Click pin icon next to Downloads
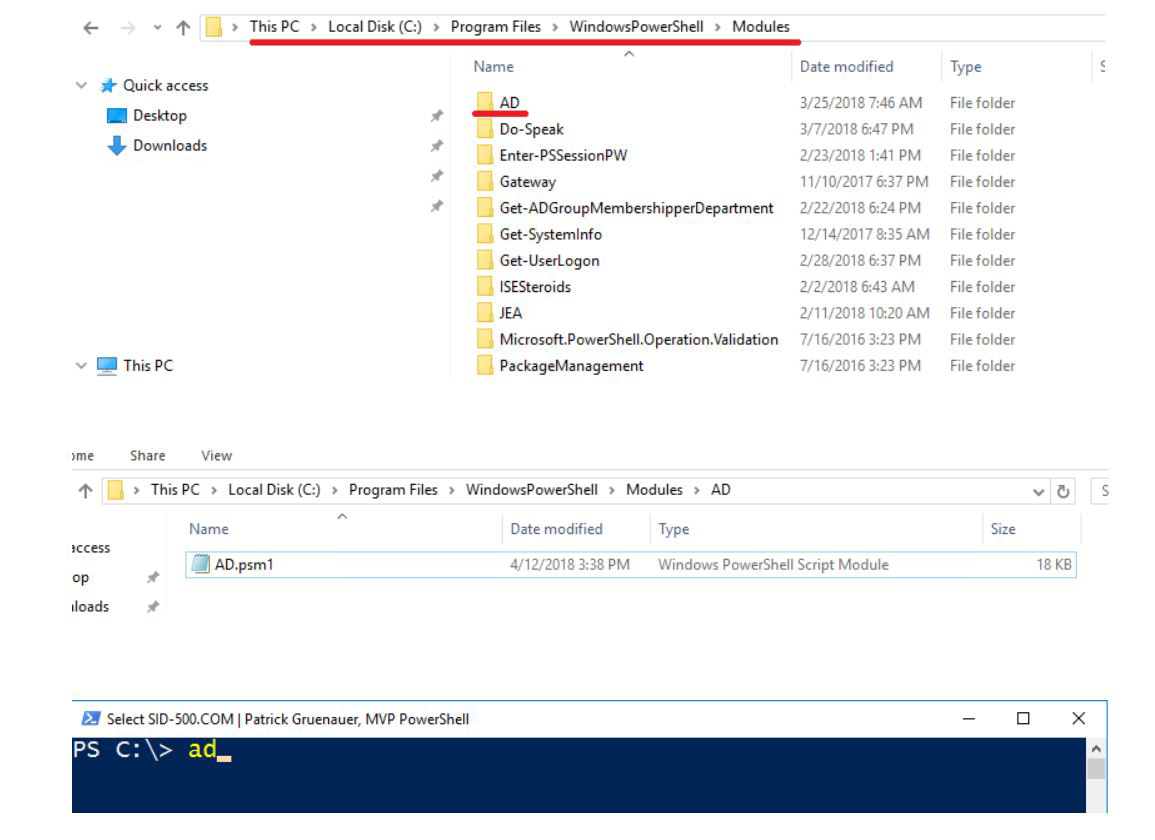1155x840 pixels. [437, 146]
